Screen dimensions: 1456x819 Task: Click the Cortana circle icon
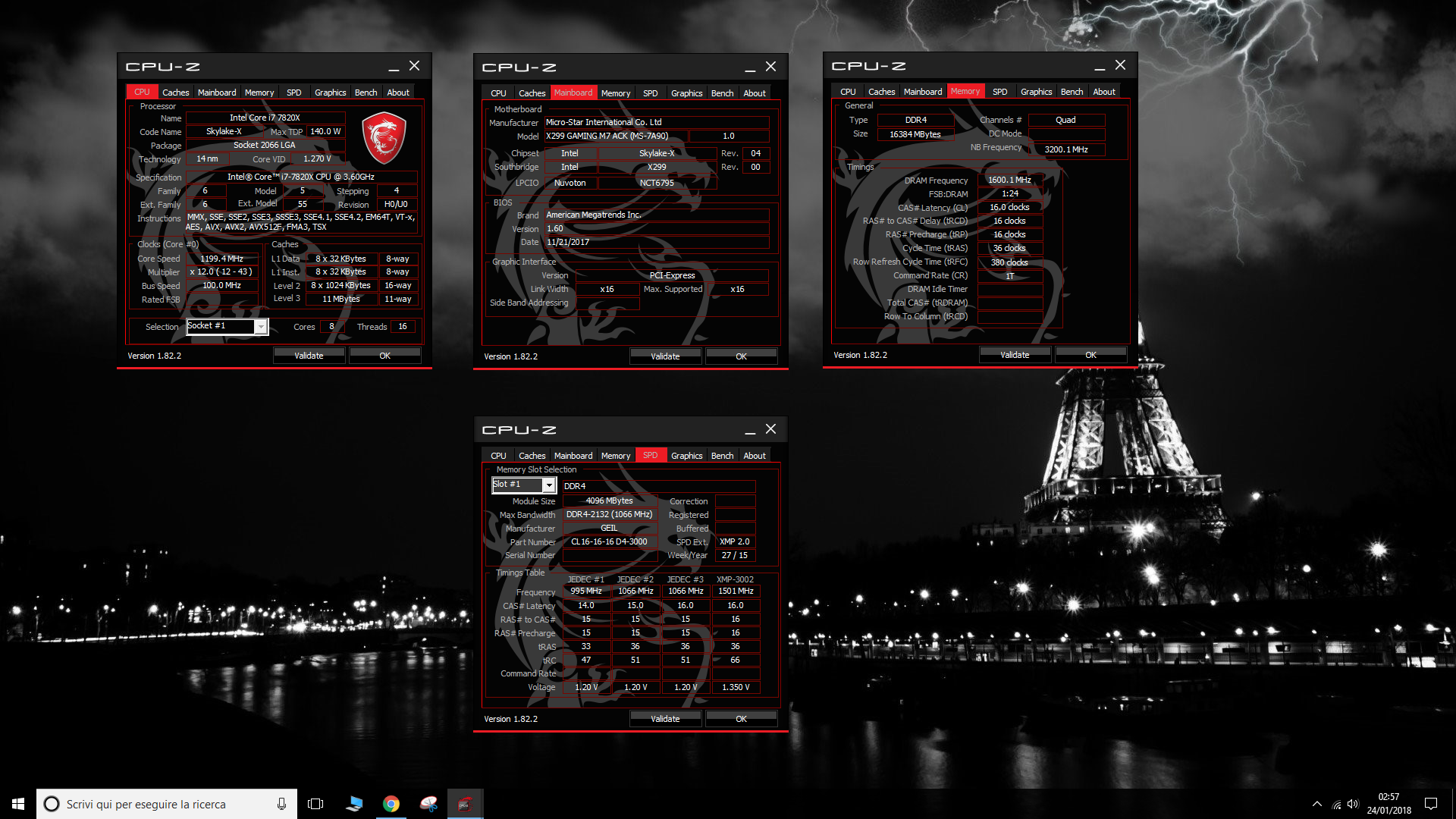[x=52, y=804]
